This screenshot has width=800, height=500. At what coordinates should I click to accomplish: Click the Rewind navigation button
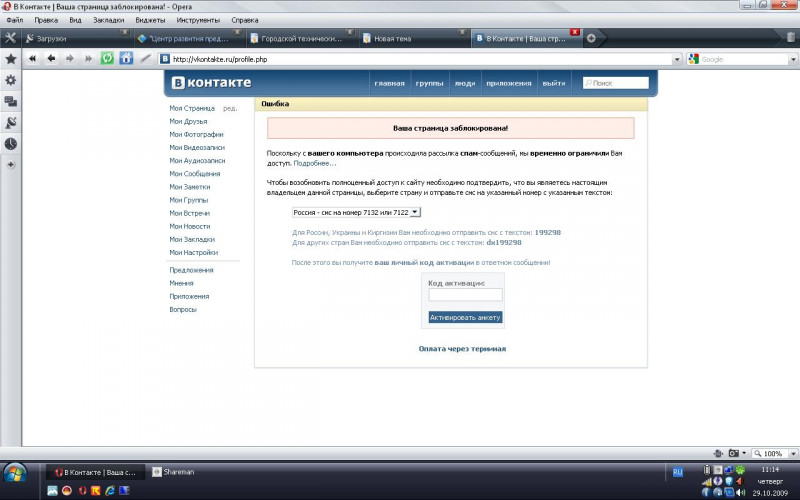pos(33,59)
